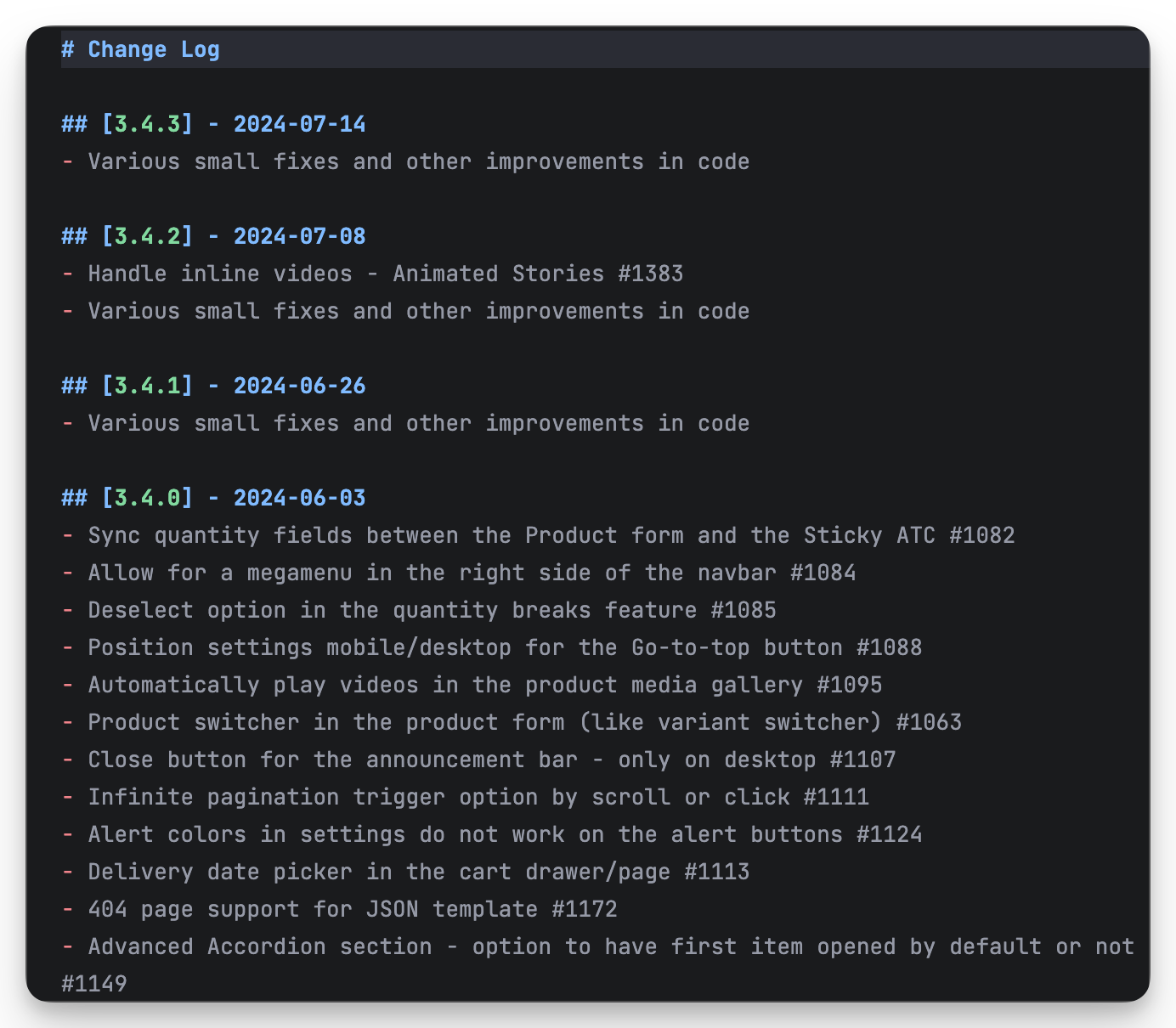
Task: Place cursor on the word "megamenu"
Action: click(299, 573)
